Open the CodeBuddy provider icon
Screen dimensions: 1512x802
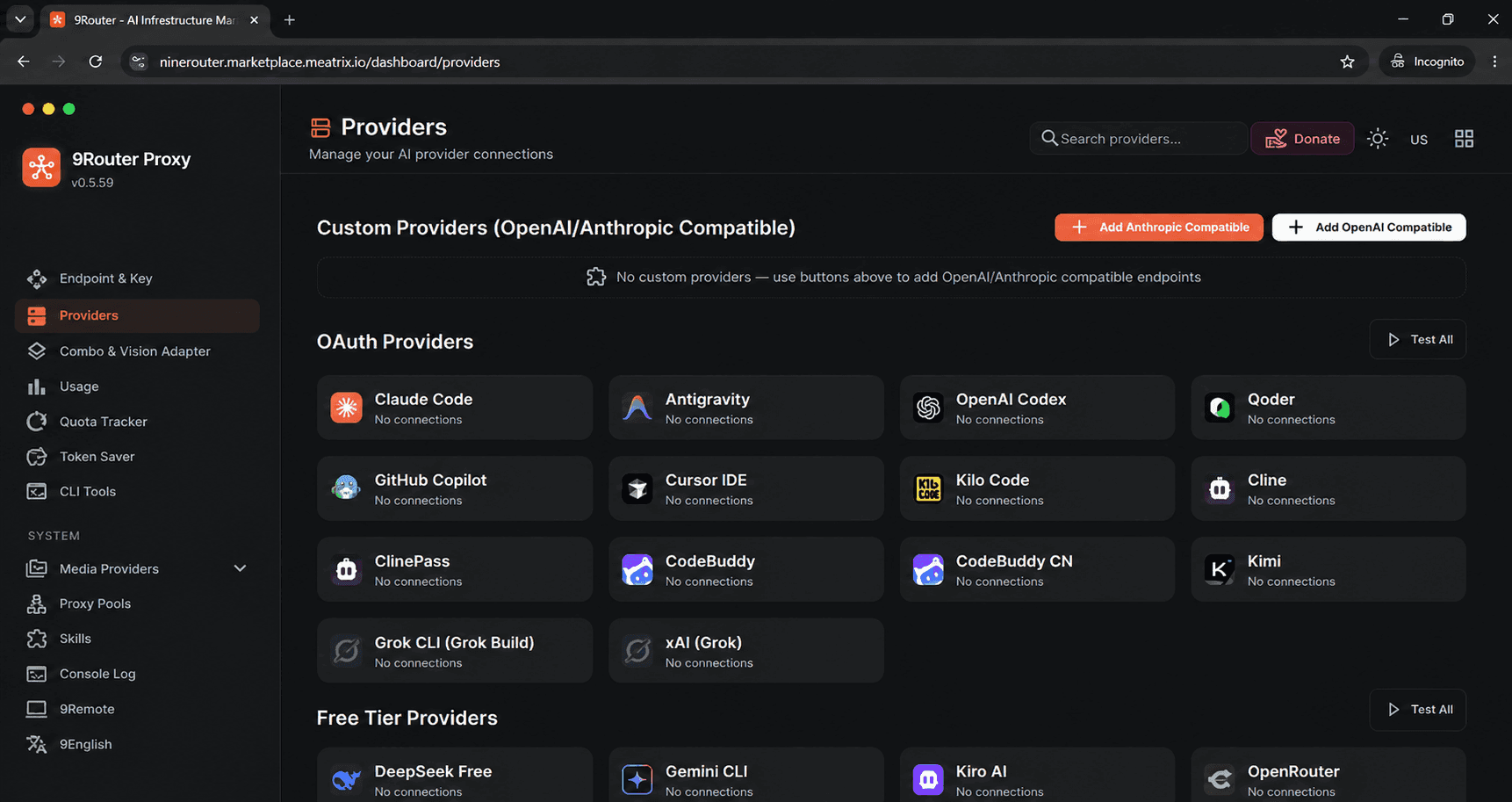pyautogui.click(x=637, y=569)
